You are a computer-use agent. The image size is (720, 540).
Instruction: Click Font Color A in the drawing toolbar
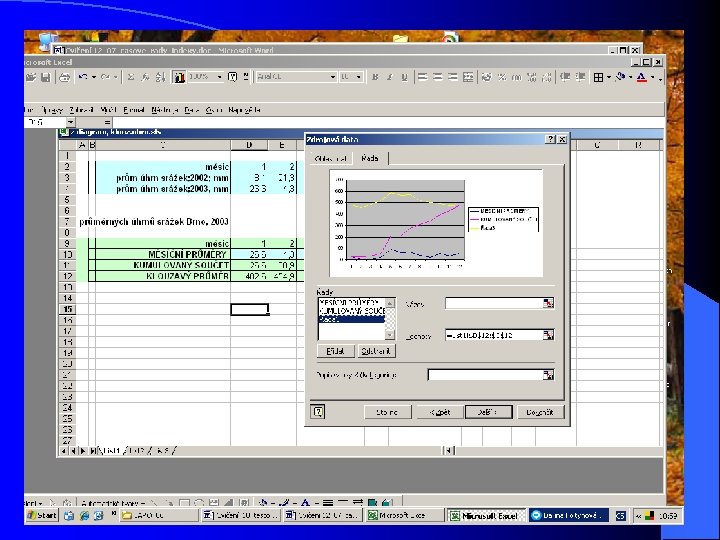305,503
